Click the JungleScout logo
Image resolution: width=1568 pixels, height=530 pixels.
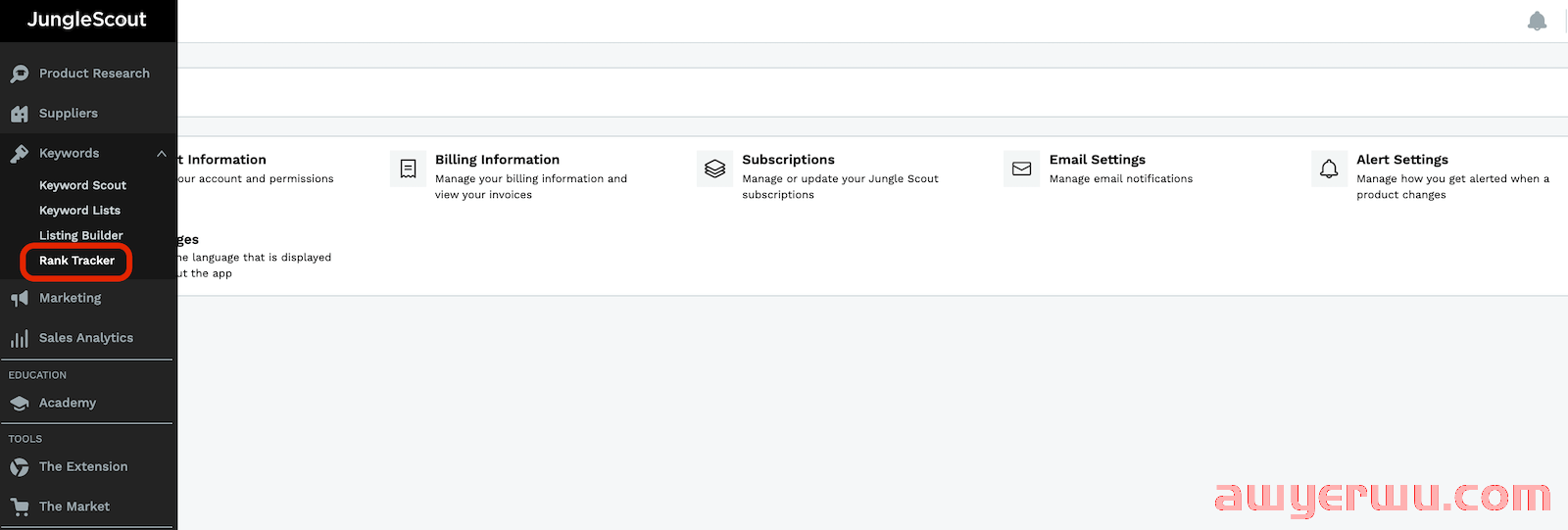86,20
